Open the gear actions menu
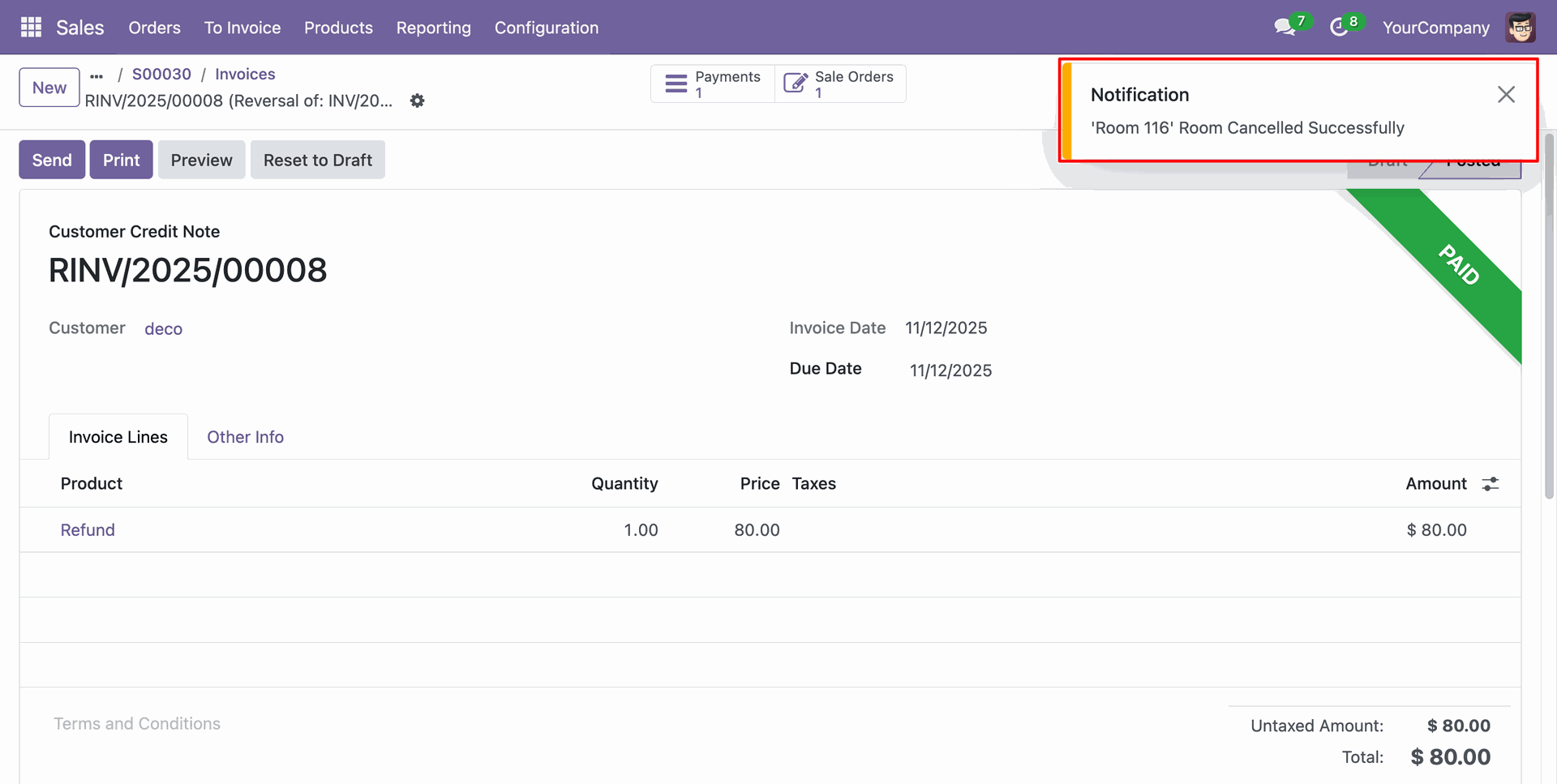The image size is (1557, 784). pyautogui.click(x=417, y=101)
